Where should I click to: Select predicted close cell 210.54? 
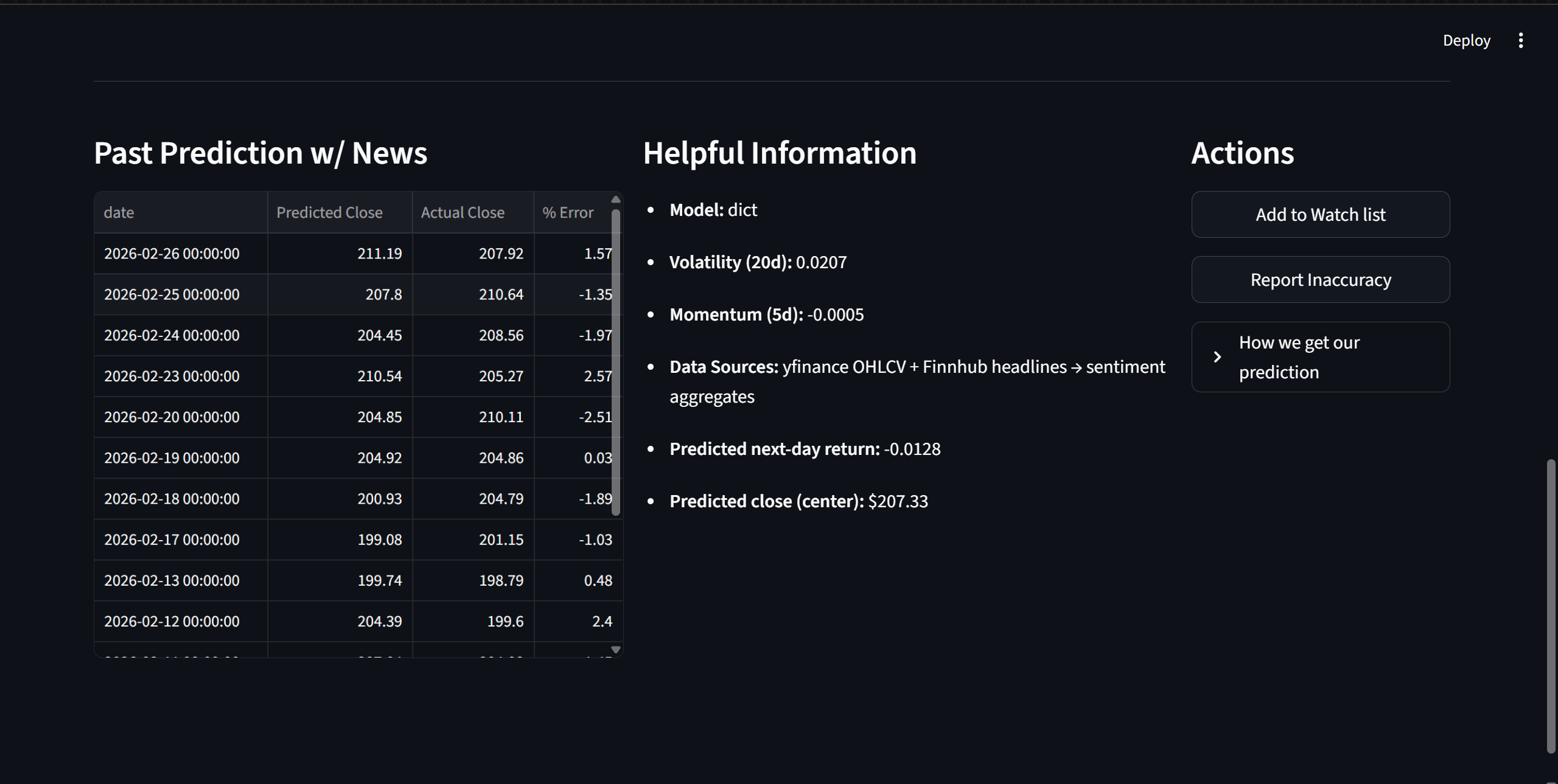point(339,376)
